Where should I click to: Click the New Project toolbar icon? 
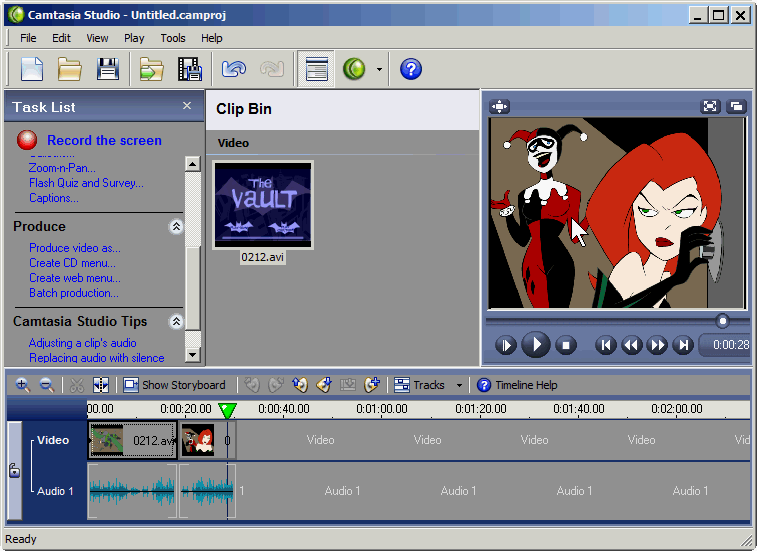[32, 69]
